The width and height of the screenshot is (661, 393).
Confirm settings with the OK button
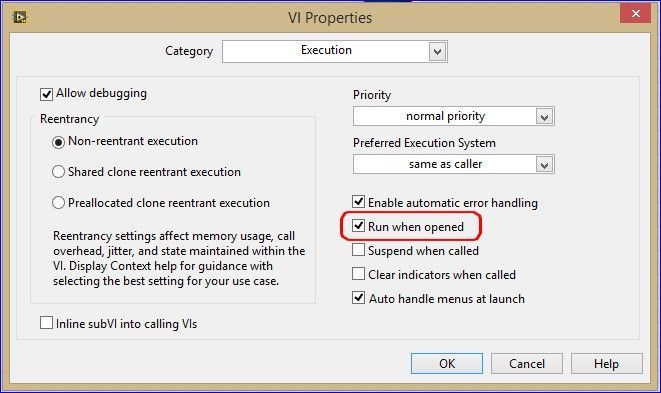point(447,363)
